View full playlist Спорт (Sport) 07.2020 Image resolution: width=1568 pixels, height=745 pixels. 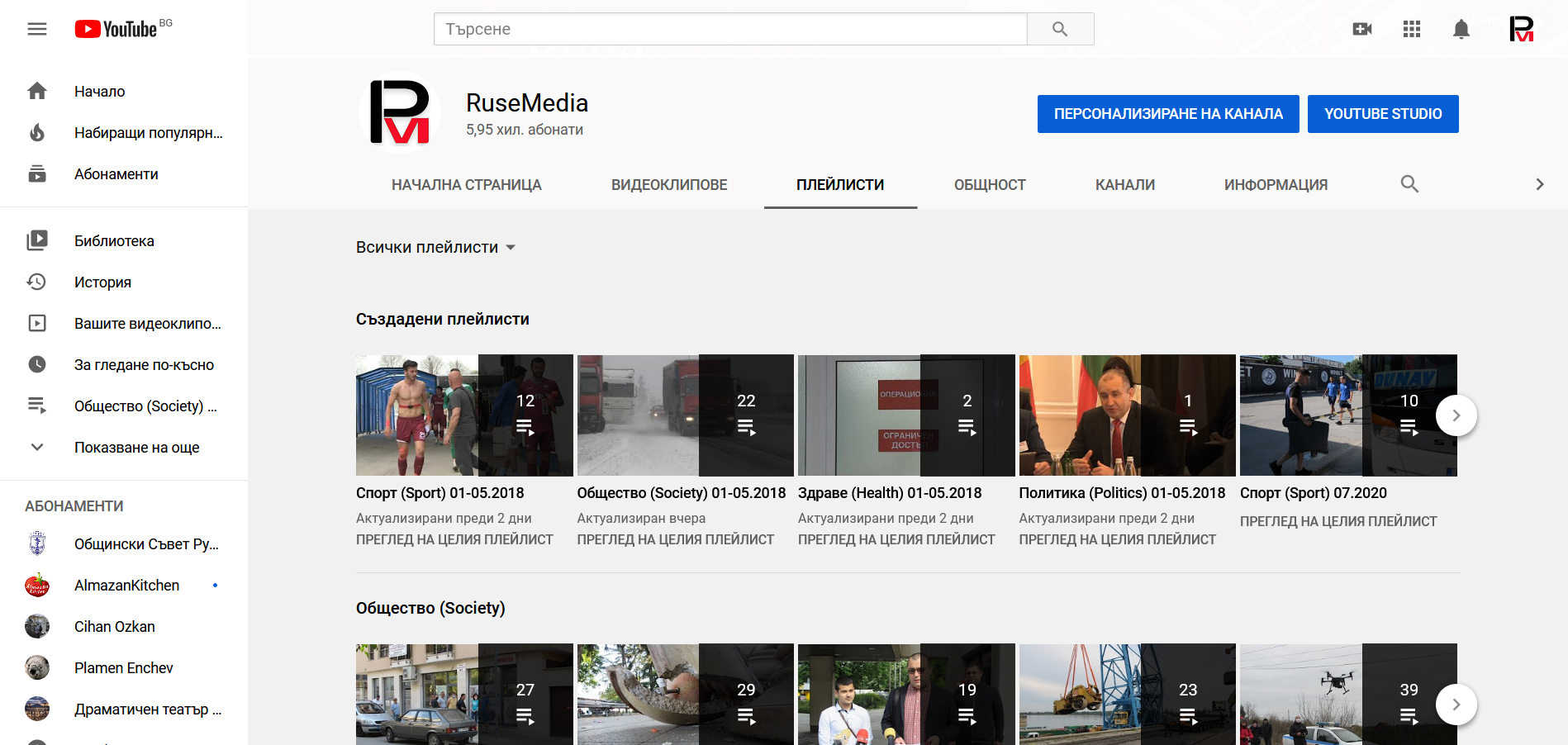tap(1338, 521)
